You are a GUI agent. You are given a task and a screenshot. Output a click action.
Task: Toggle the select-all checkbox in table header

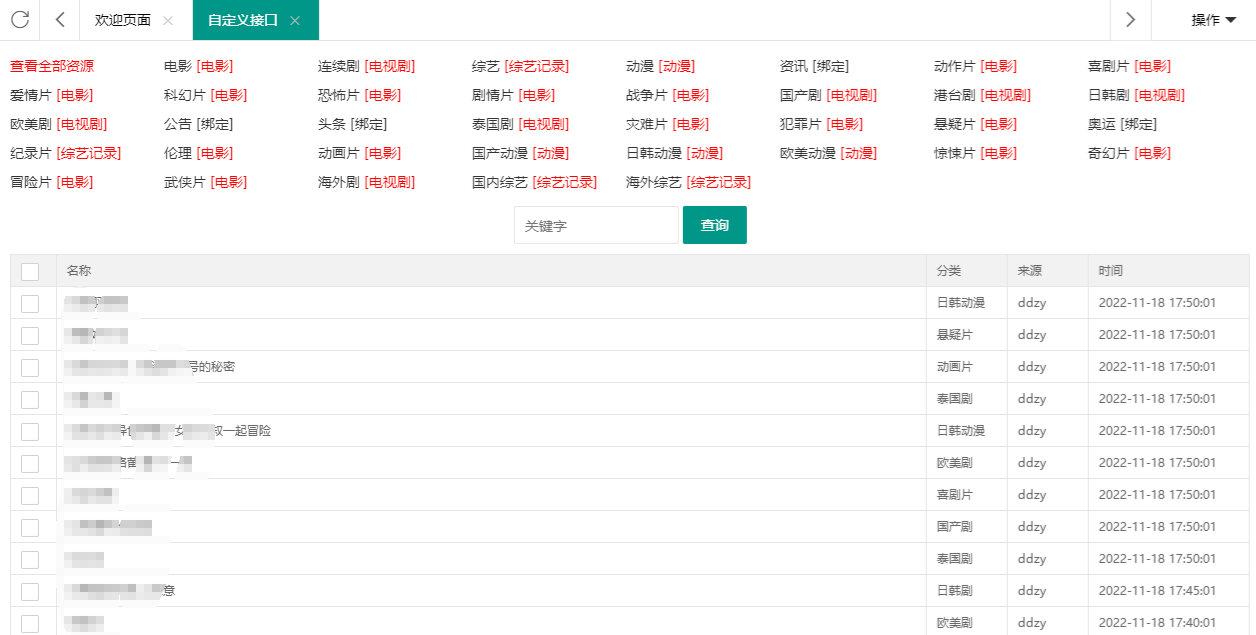[x=30, y=271]
